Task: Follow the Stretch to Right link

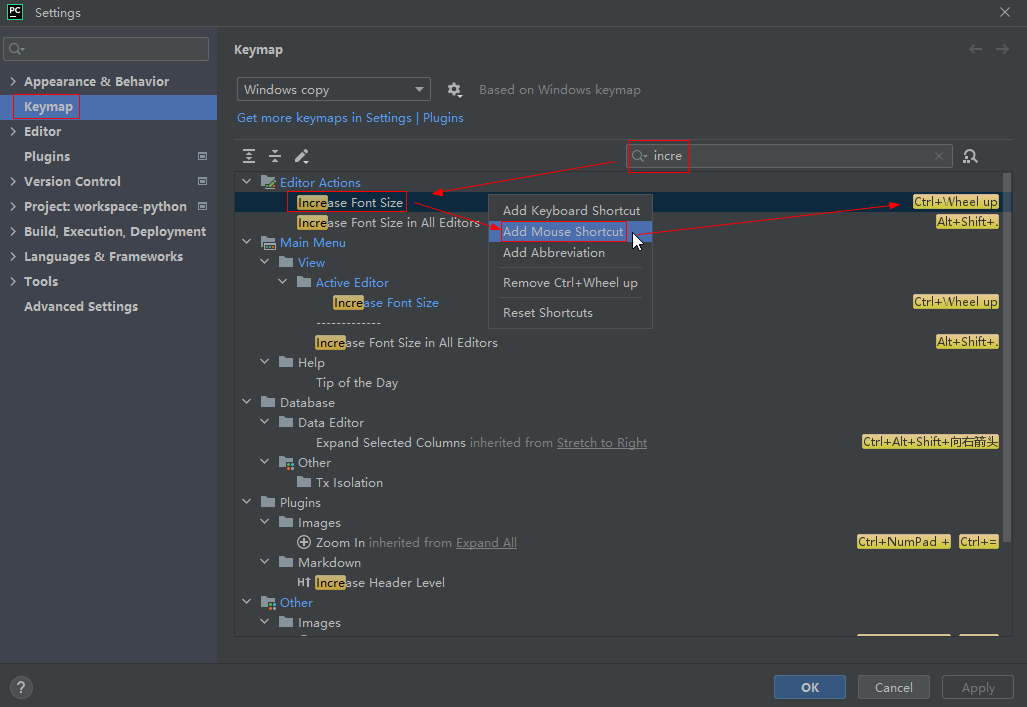Action: point(601,442)
